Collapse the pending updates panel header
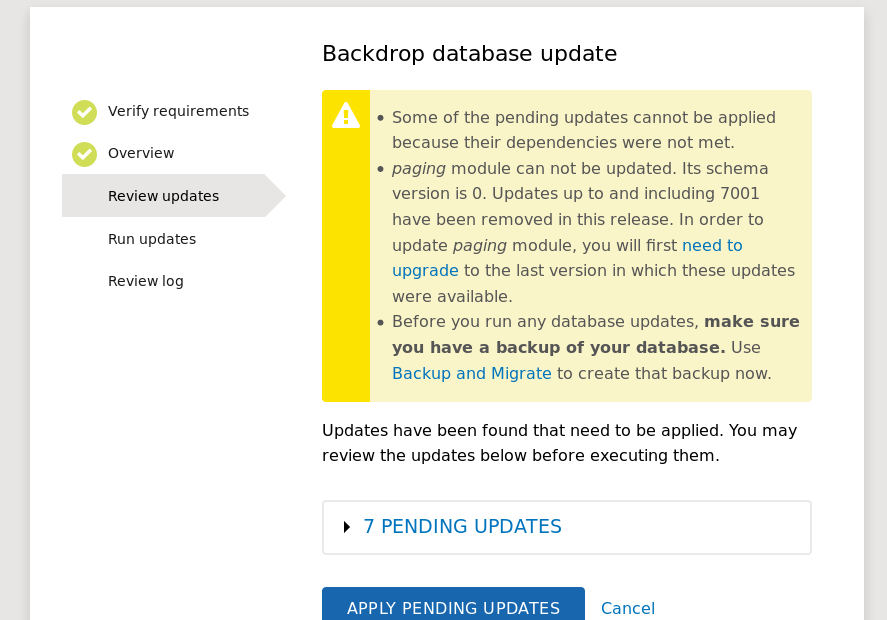Screen dimensions: 887x620 (x=463, y=526)
